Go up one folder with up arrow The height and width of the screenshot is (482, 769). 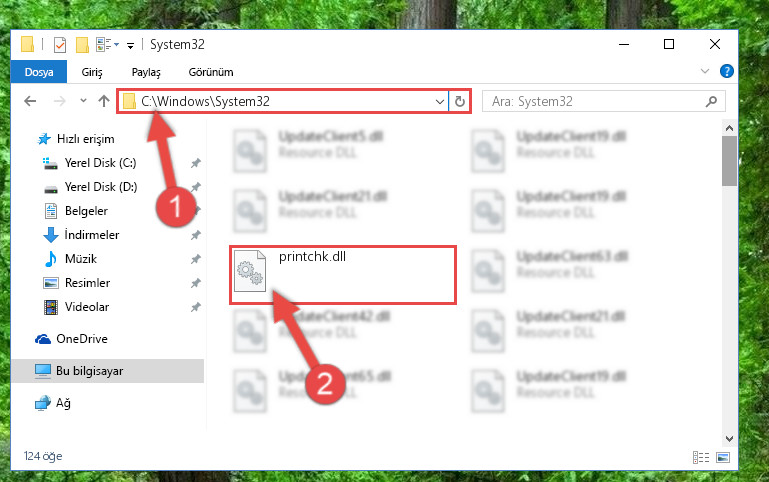pyautogui.click(x=103, y=101)
